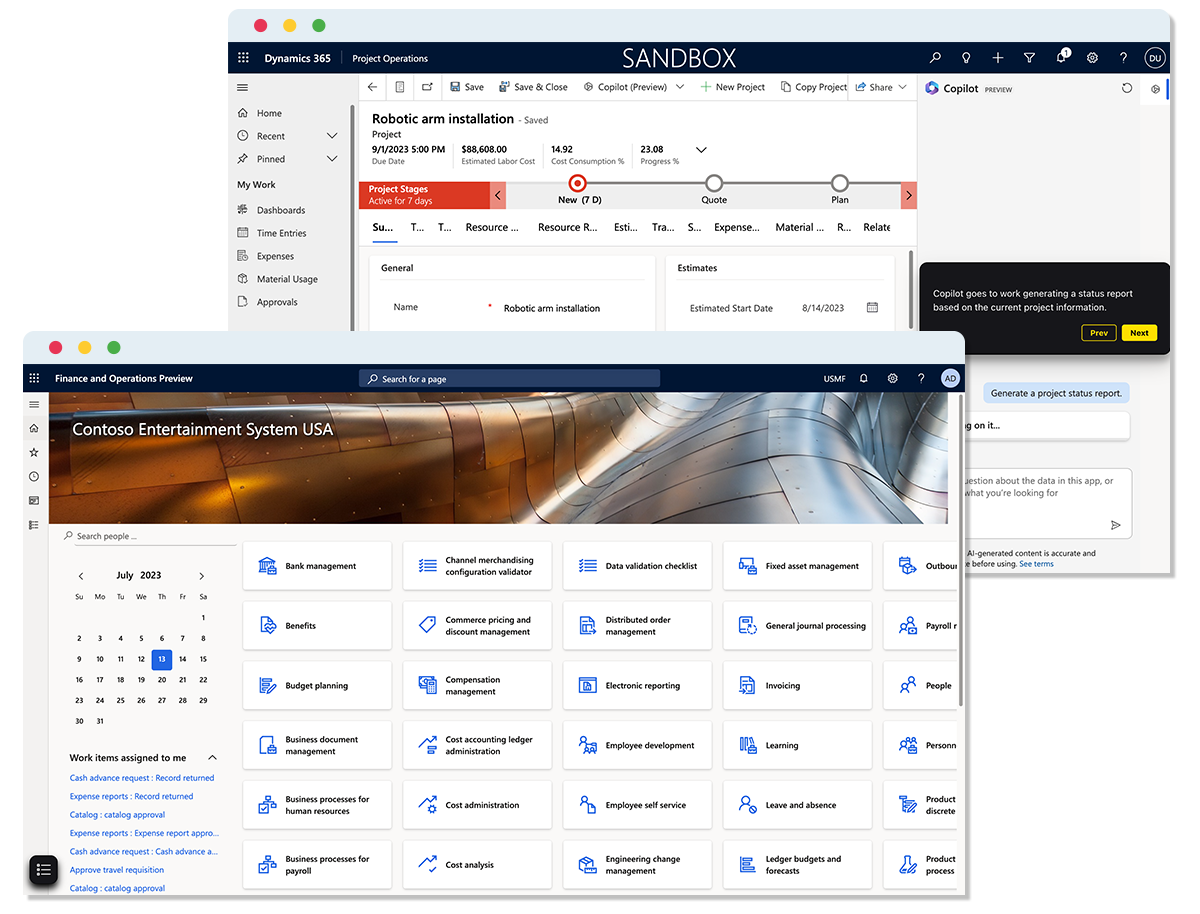Toggle the Dynamics 365 site map hamburger
Image resolution: width=1200 pixels, height=914 pixels.
click(242, 88)
